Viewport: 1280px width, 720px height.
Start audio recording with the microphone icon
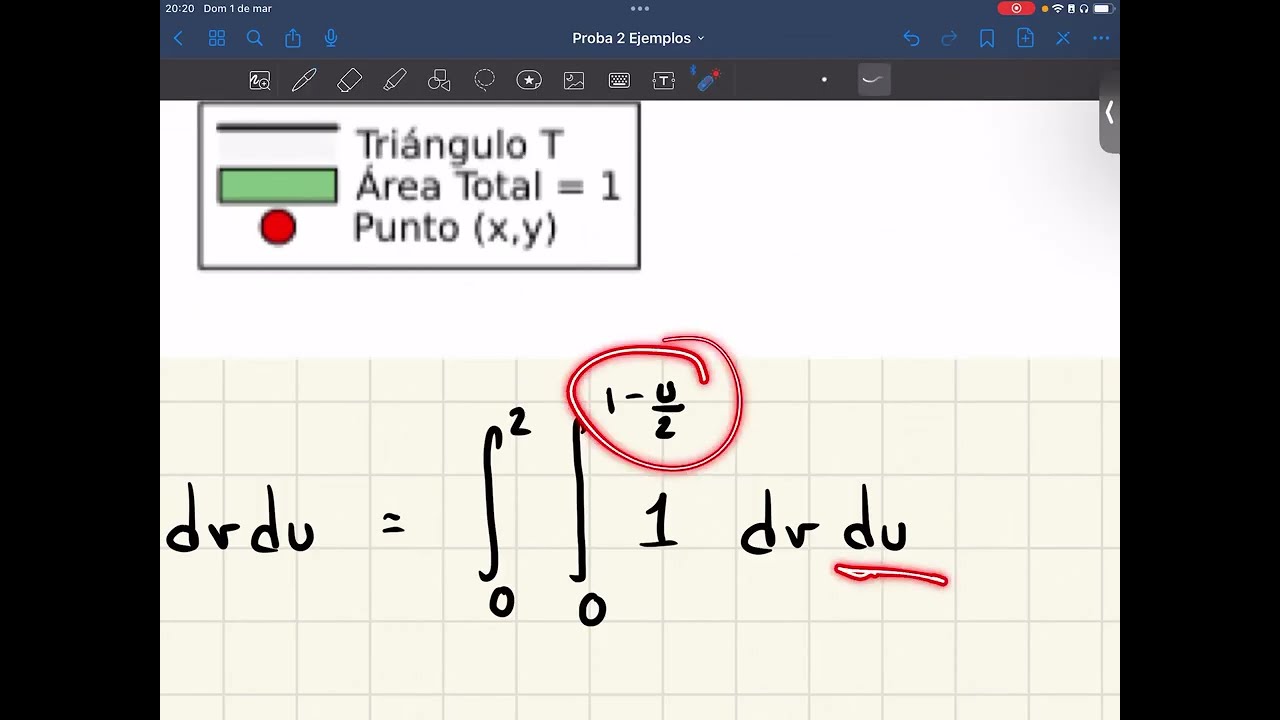331,38
